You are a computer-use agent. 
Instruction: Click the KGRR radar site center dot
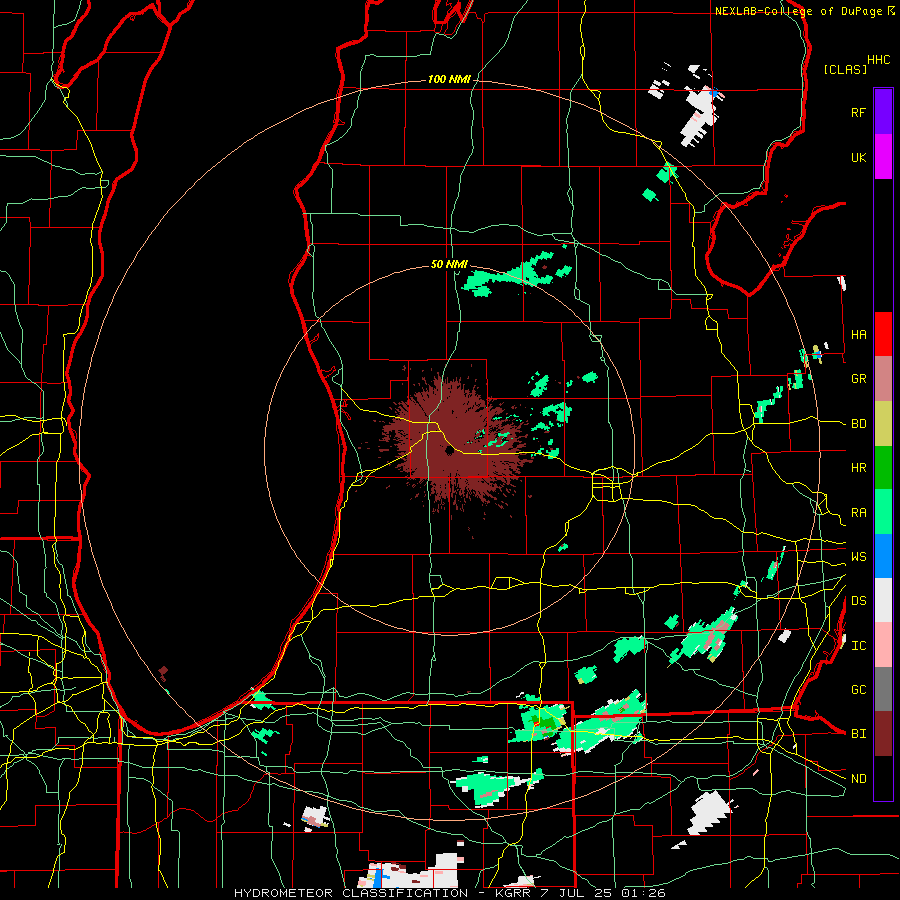click(x=449, y=451)
